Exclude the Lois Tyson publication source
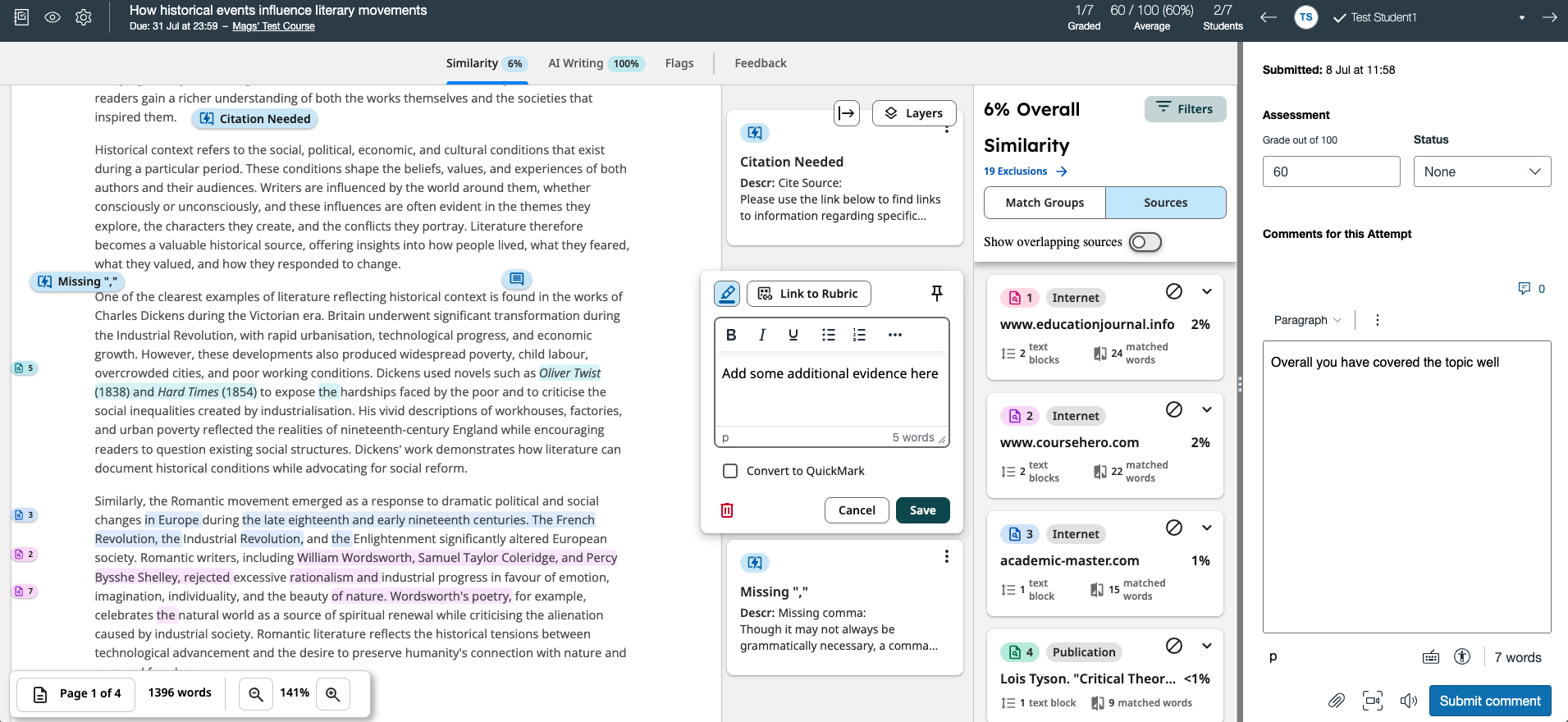This screenshot has width=1568, height=722. (1174, 646)
